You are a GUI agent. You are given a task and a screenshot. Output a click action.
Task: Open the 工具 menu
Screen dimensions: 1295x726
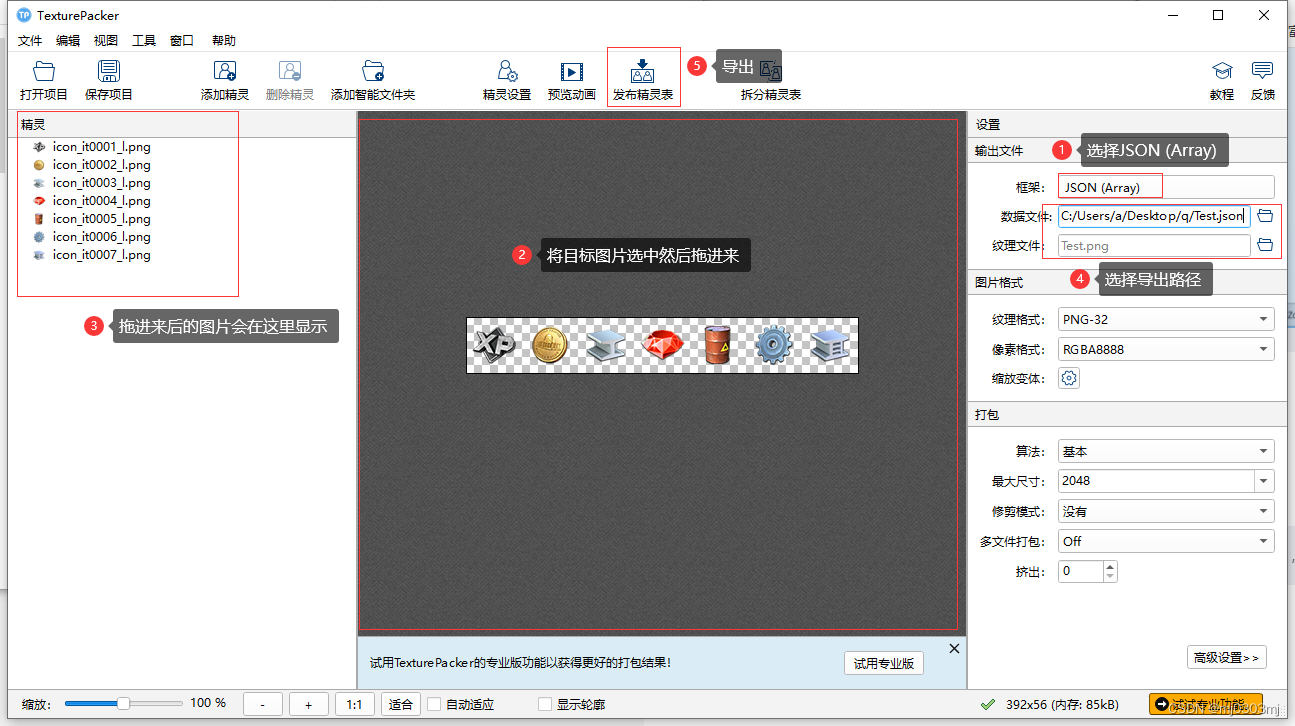tap(143, 40)
